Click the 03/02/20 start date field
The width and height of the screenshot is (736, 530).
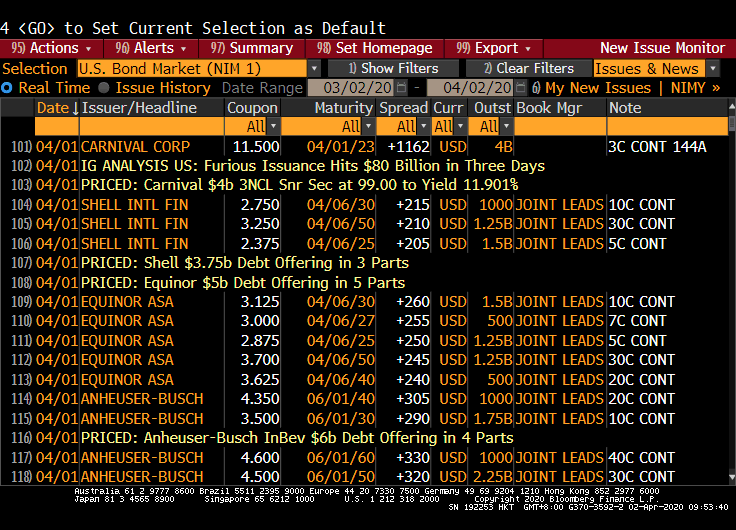coord(352,88)
